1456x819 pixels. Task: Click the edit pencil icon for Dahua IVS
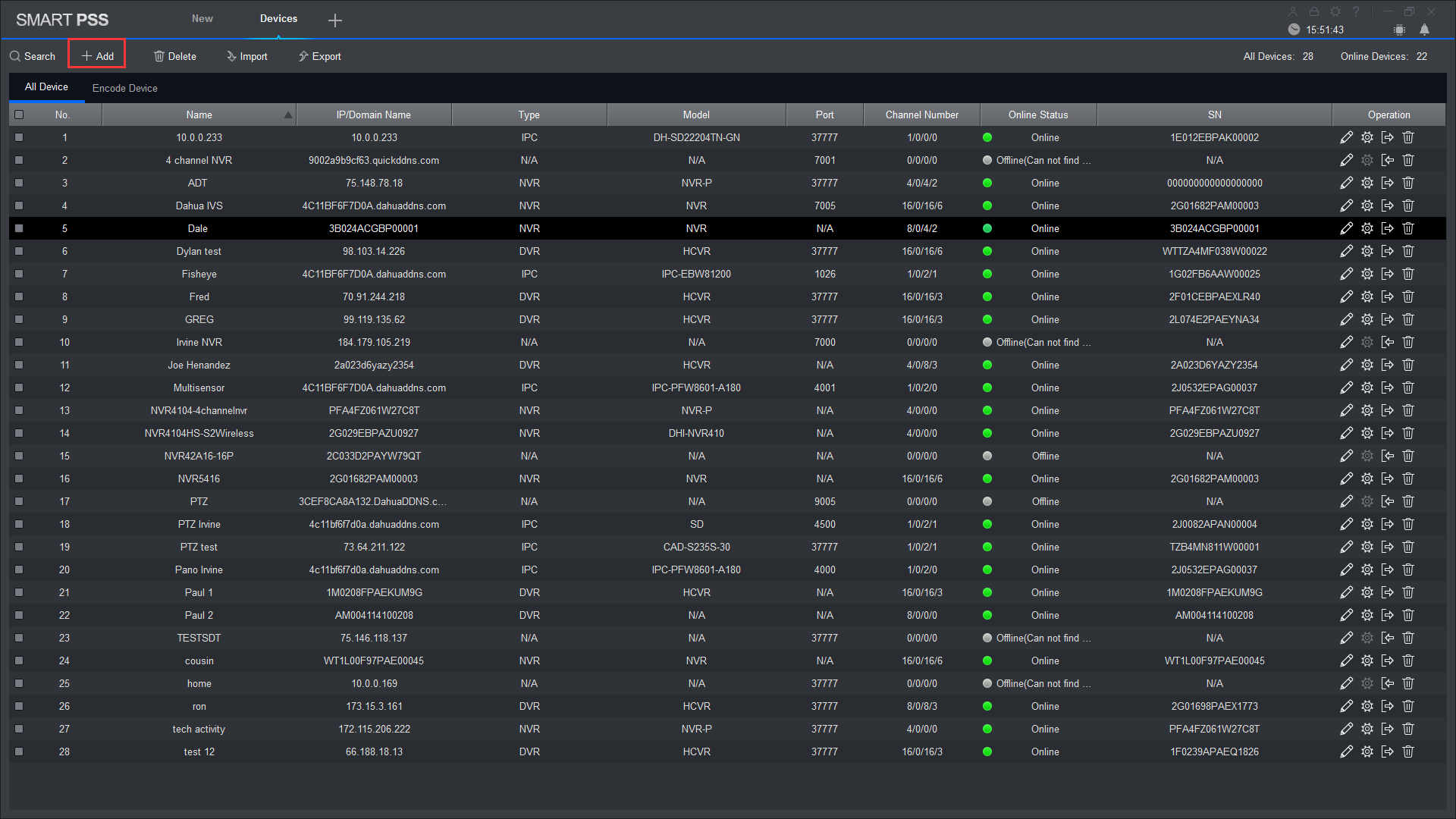1346,206
